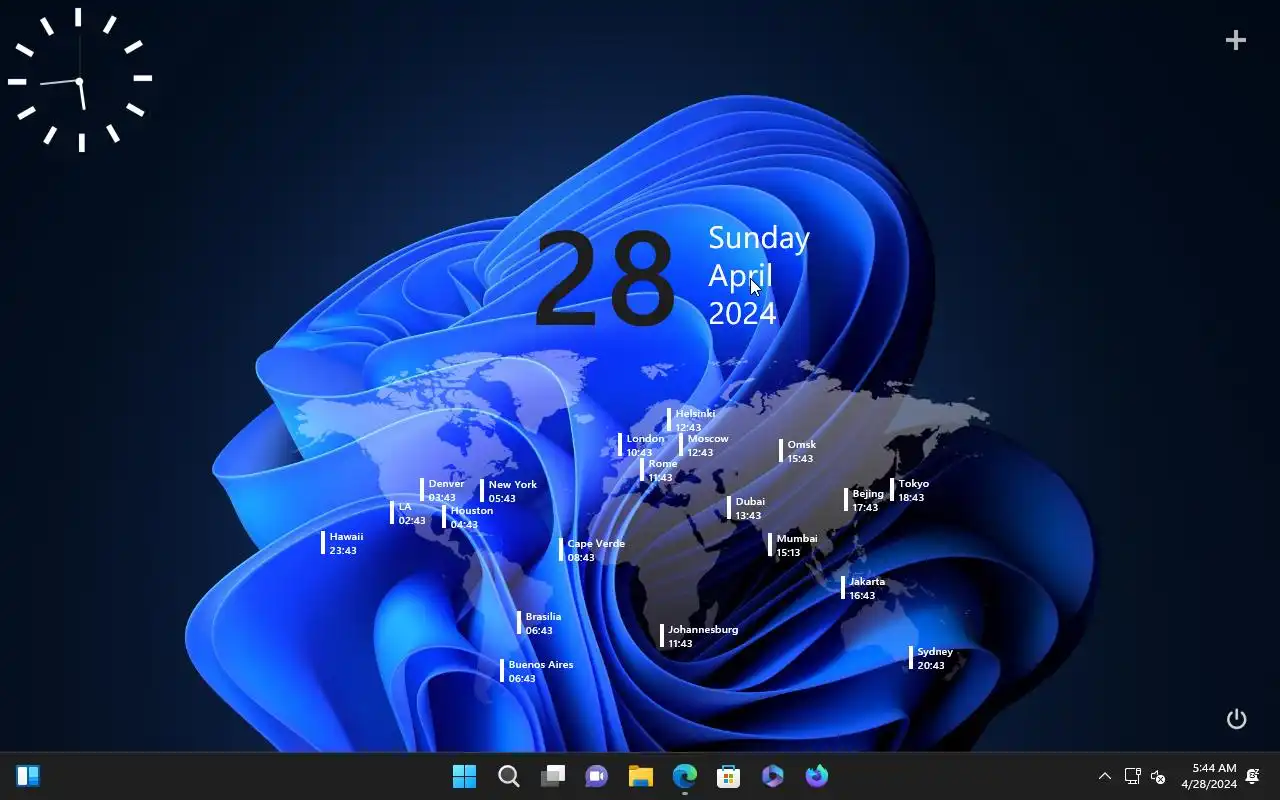Open the Clipchamp icon in the taskbar
Viewport: 1280px width, 800px height.
(x=773, y=776)
